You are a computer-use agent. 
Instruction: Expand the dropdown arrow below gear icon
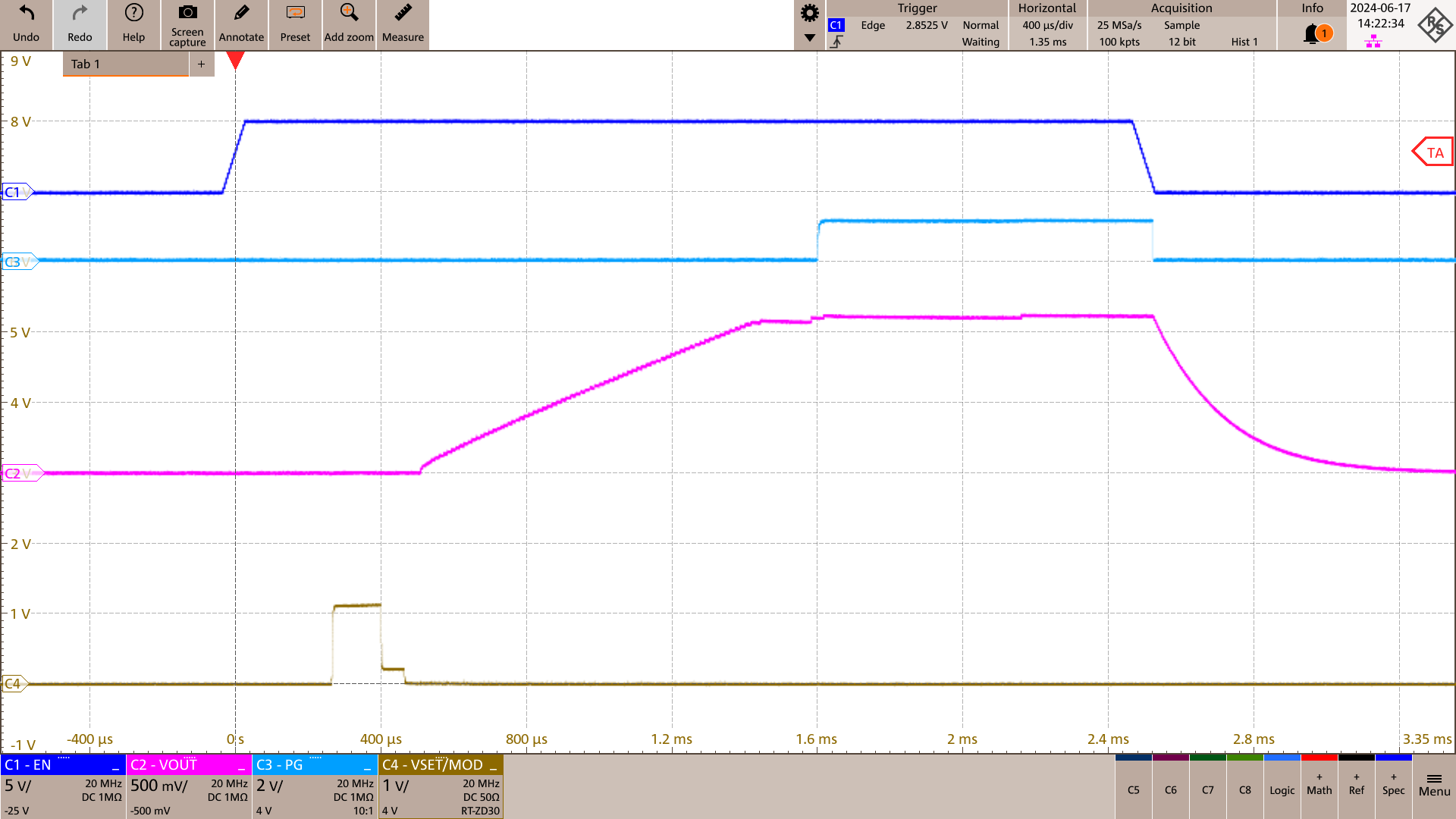(810, 38)
